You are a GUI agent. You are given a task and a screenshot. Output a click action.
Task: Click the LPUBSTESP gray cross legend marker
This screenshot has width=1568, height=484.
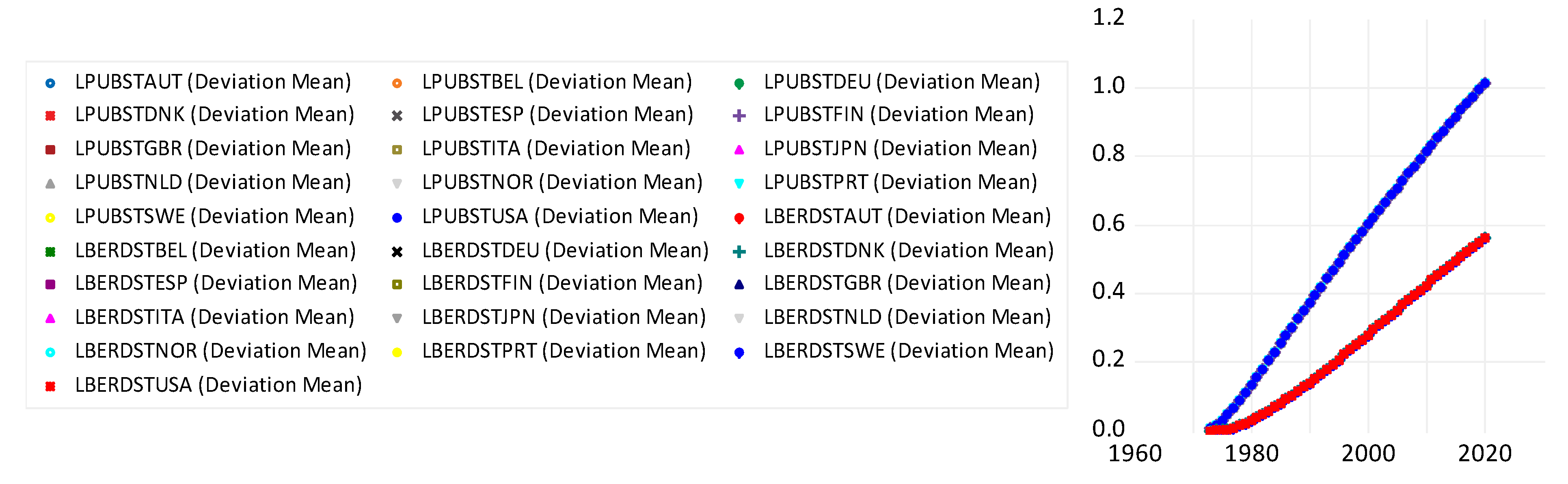click(397, 116)
